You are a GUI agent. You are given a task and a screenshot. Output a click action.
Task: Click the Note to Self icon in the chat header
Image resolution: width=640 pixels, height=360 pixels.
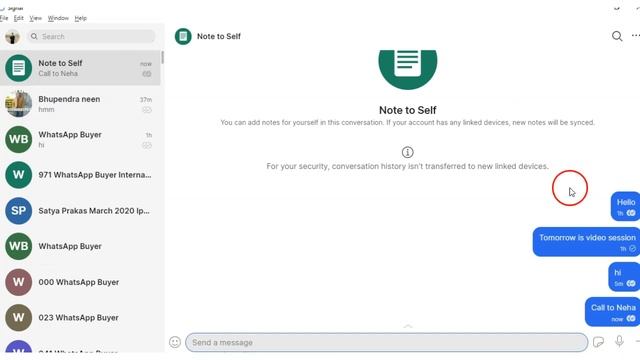(x=183, y=37)
